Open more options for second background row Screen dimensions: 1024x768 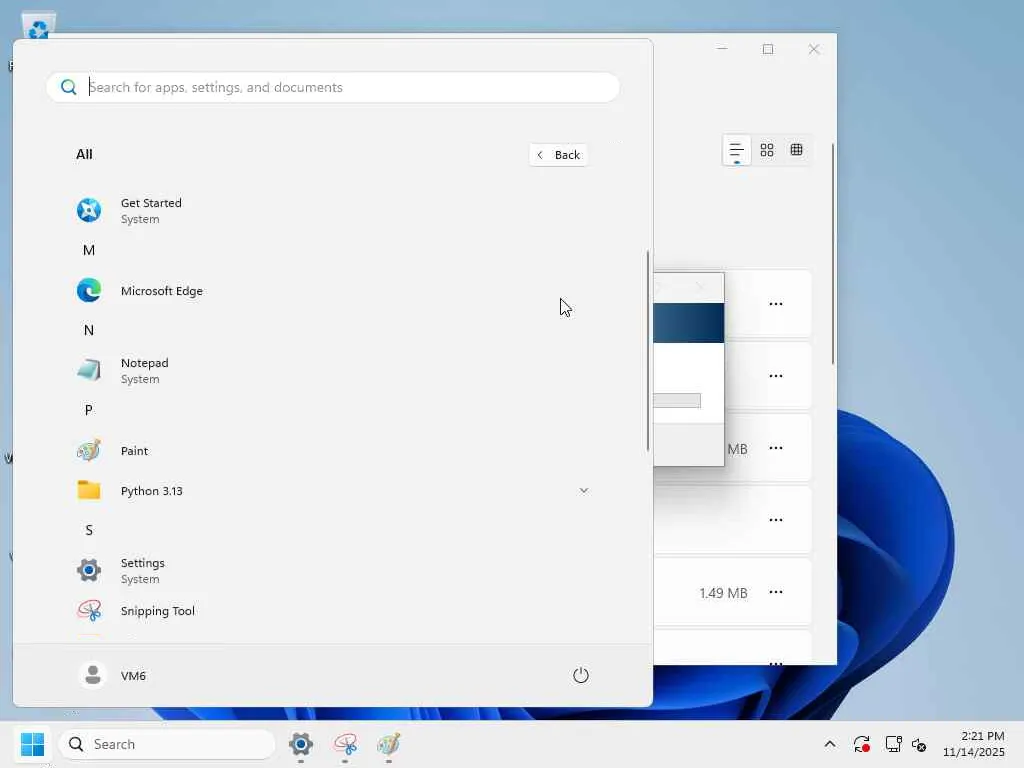(x=776, y=376)
